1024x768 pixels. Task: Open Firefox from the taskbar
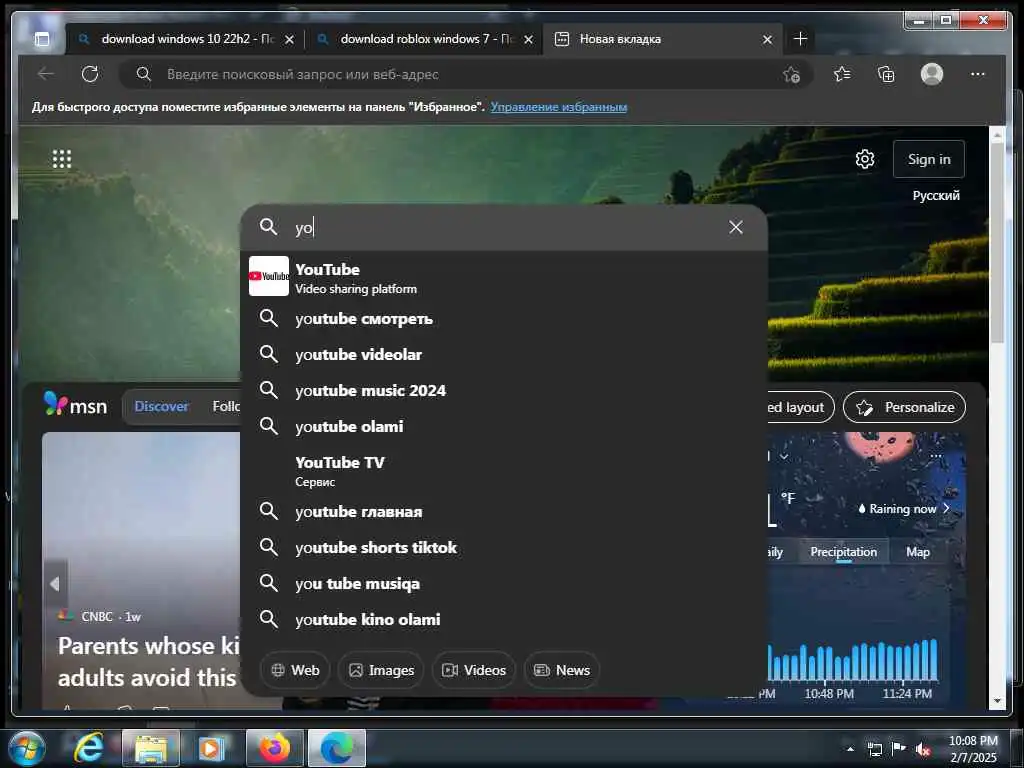(x=275, y=748)
